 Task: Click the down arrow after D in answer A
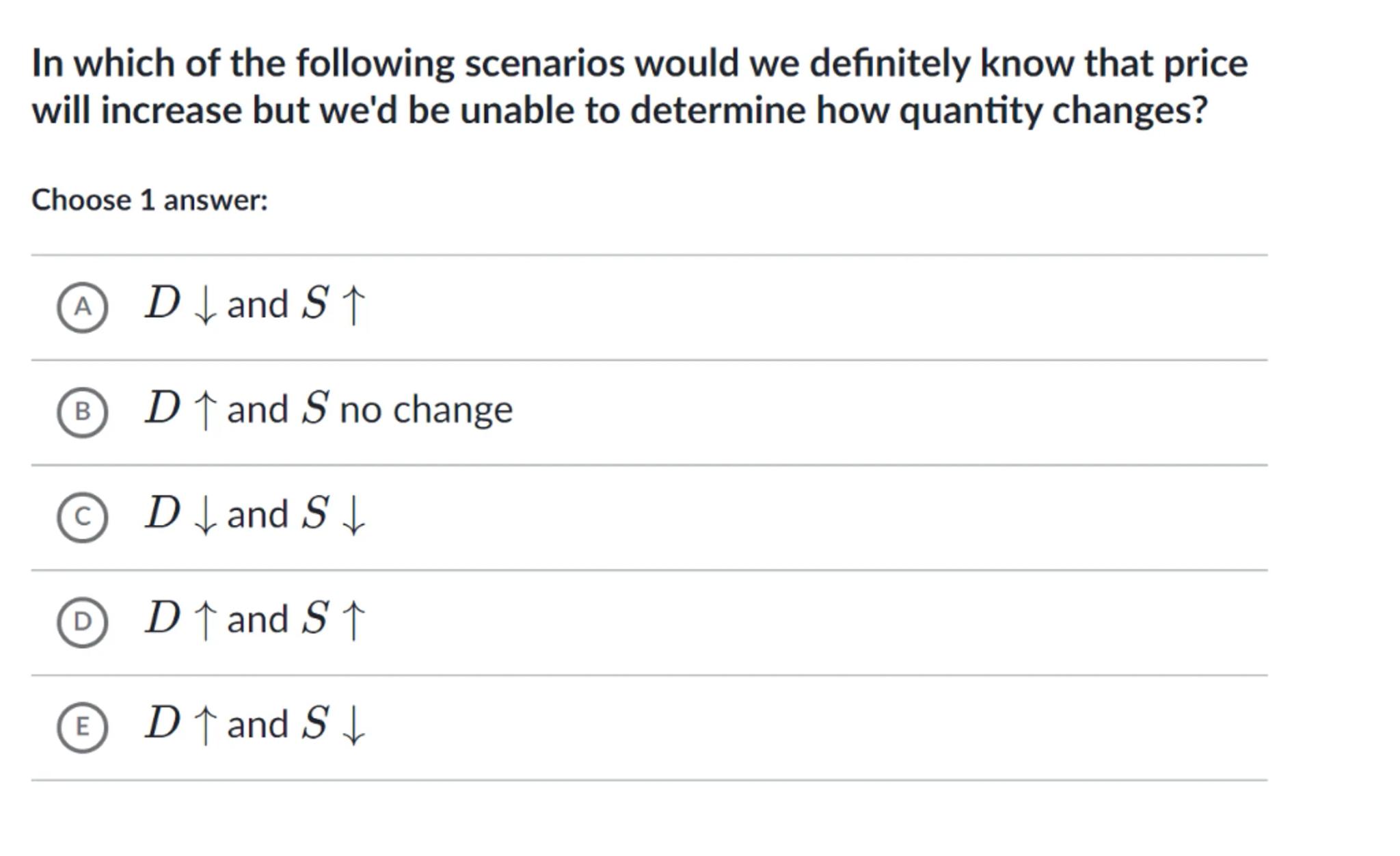[204, 307]
